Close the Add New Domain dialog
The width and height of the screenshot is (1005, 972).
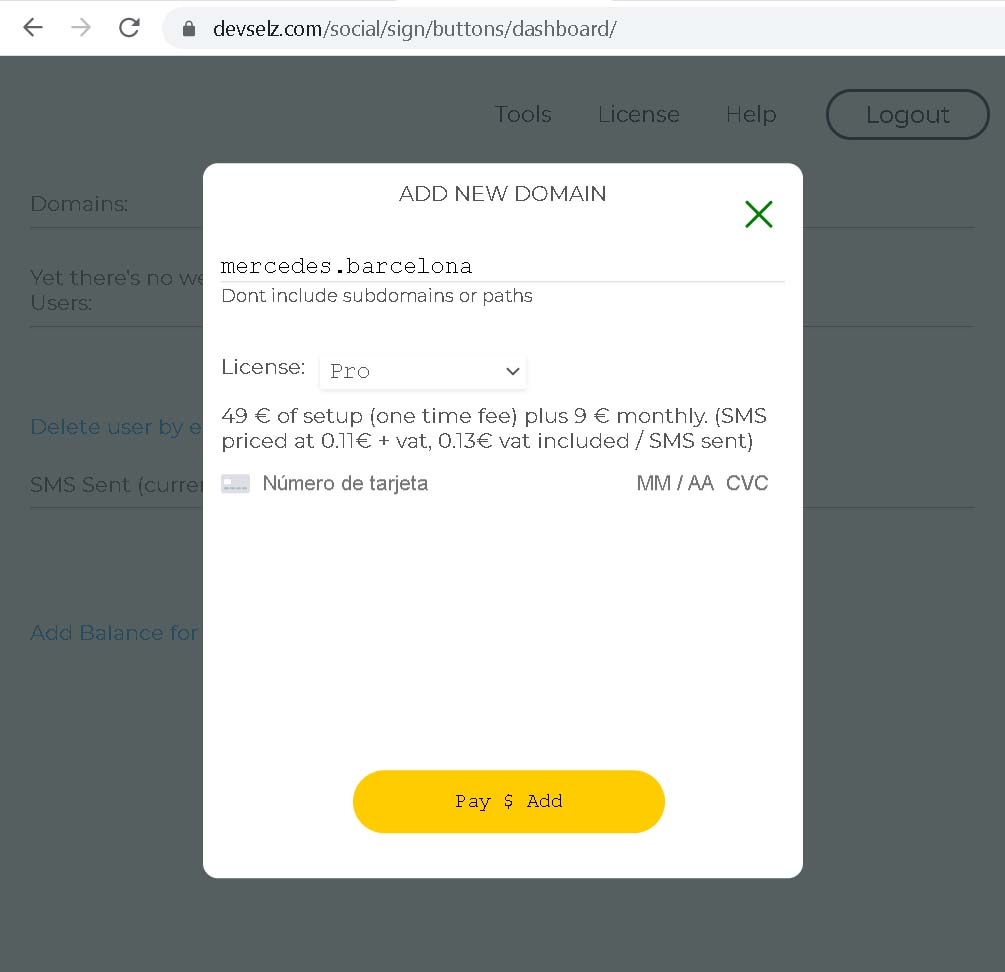[758, 214]
